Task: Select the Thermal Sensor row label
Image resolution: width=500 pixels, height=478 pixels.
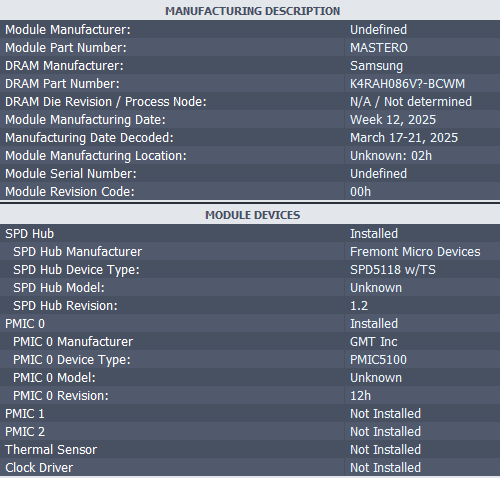Action: (x=51, y=450)
